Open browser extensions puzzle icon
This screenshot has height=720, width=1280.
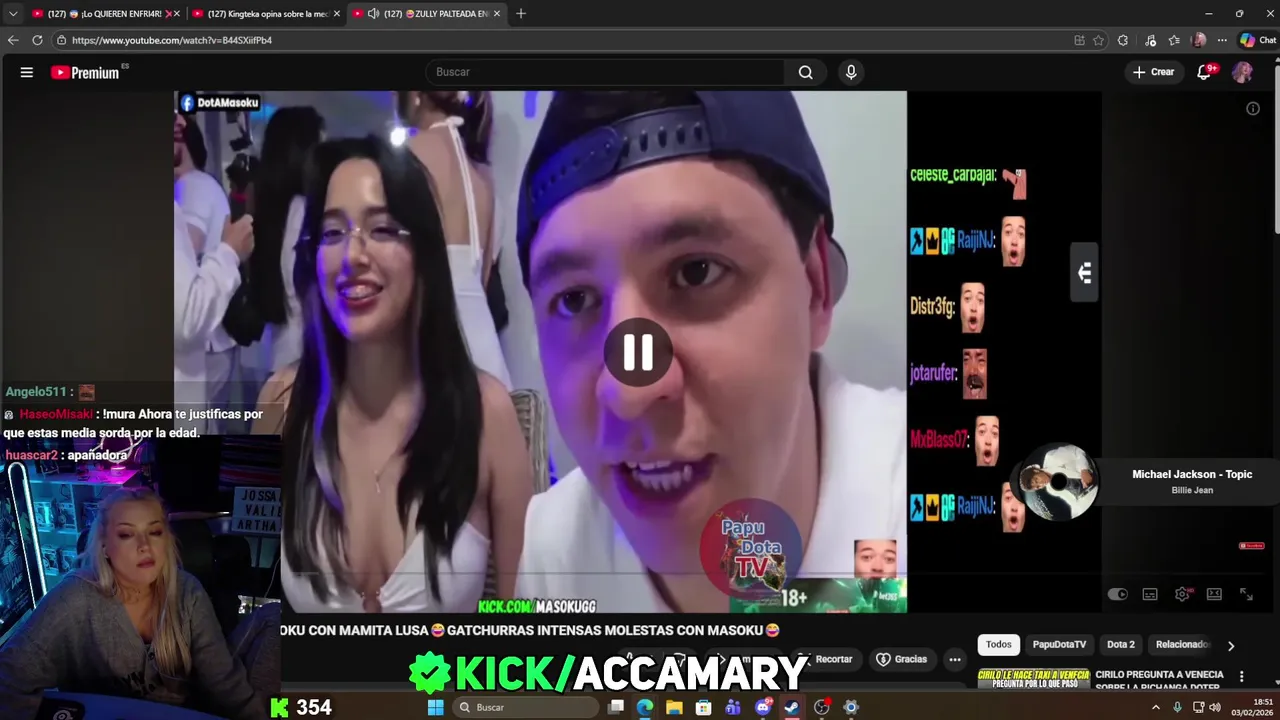tap(1123, 40)
